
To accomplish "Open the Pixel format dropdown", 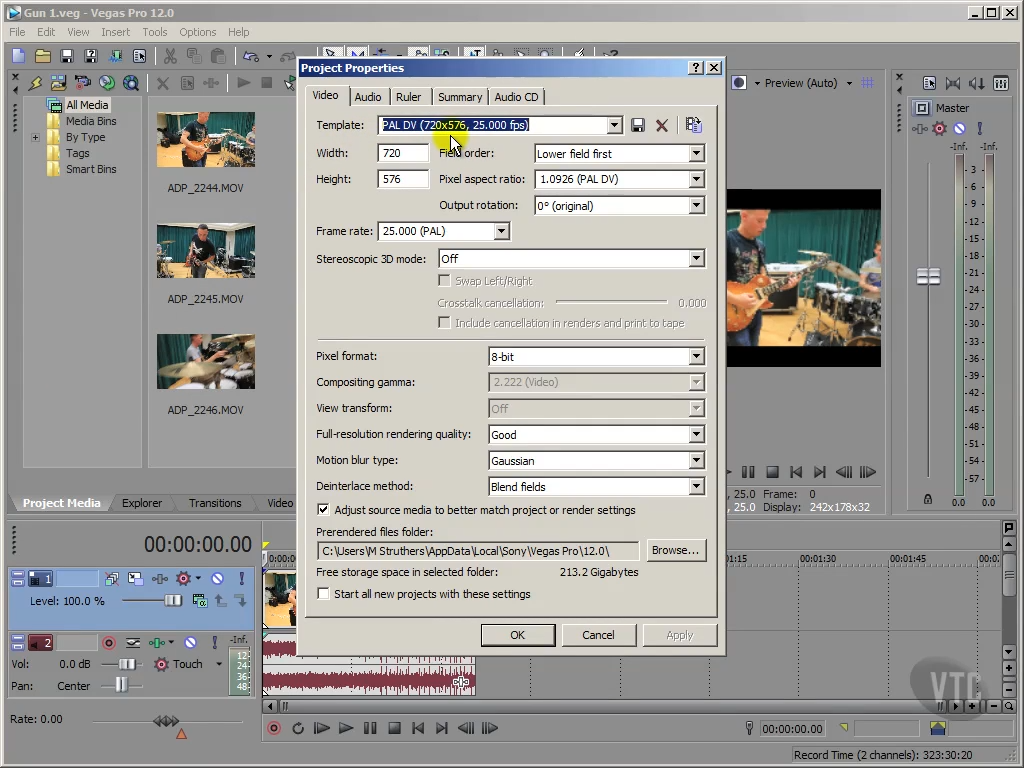I will point(697,357).
